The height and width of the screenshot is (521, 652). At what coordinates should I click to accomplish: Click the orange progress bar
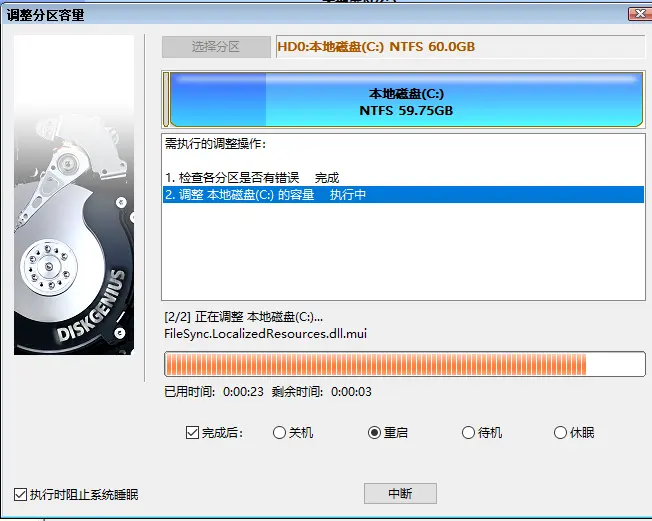pos(404,364)
